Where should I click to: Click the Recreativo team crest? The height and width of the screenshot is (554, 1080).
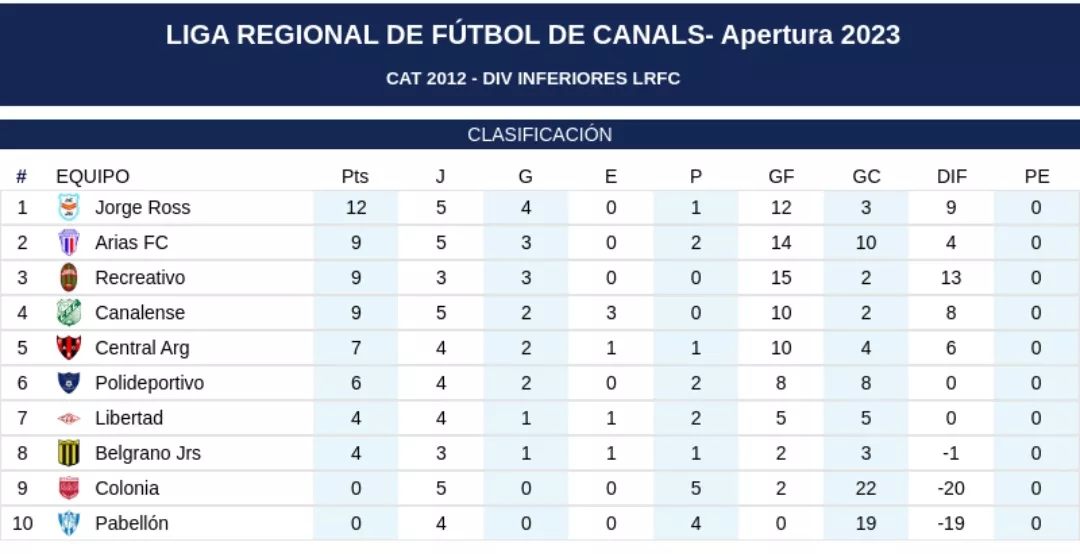click(x=68, y=278)
